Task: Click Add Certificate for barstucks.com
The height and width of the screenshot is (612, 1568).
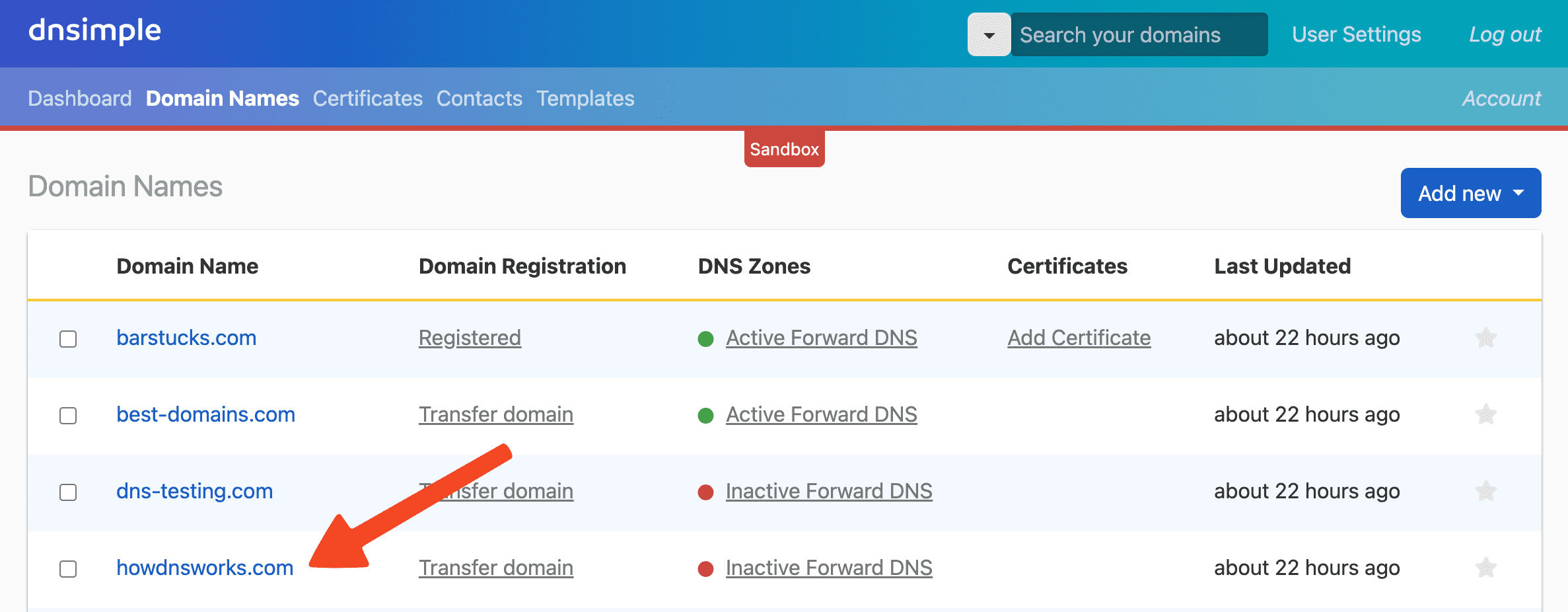Action: coord(1079,338)
